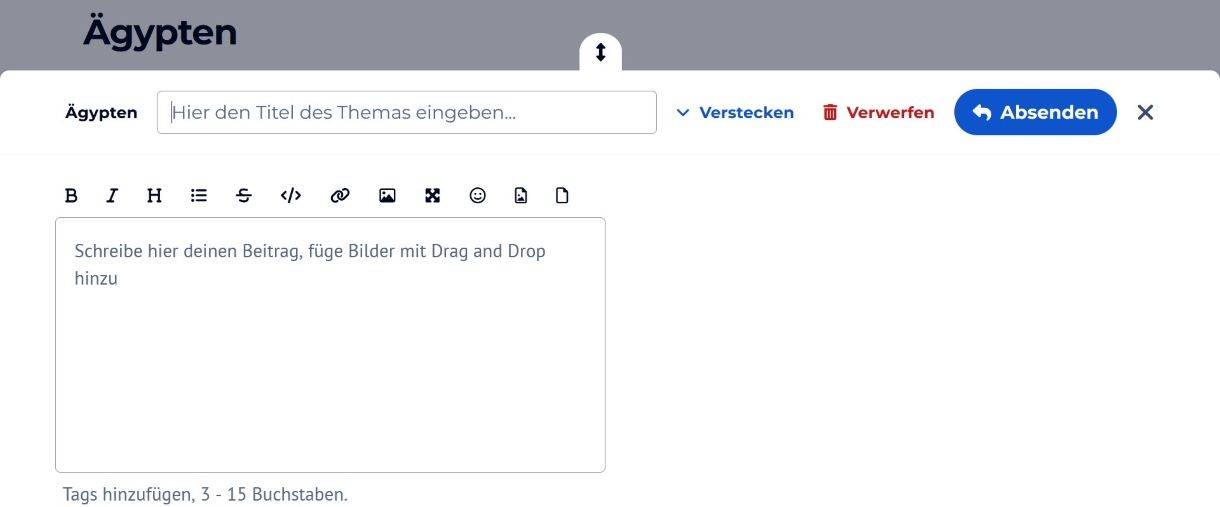Insert an image with the picture icon
The width and height of the screenshot is (1220, 507).
click(387, 196)
